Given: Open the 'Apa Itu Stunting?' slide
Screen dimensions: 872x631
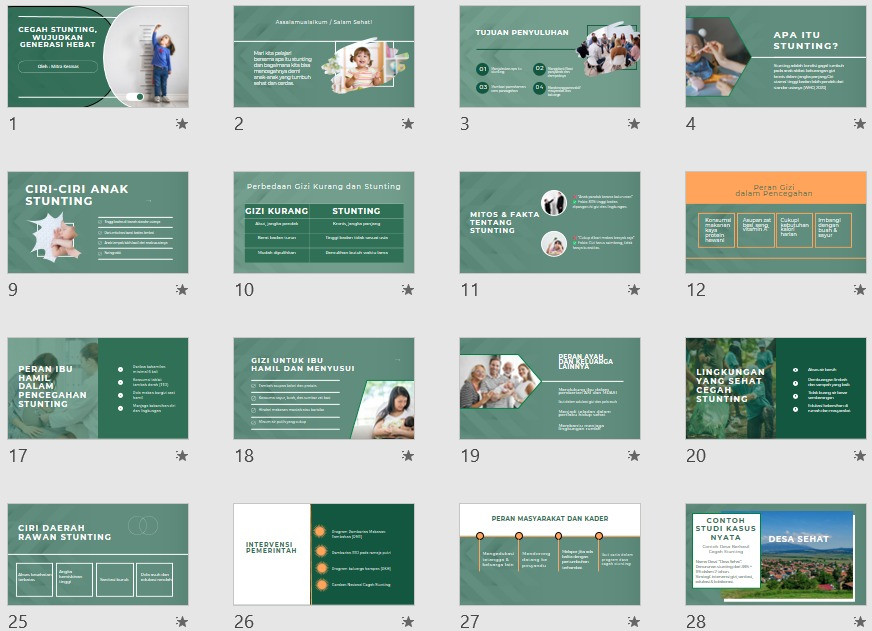Looking at the screenshot, I should tap(776, 56).
